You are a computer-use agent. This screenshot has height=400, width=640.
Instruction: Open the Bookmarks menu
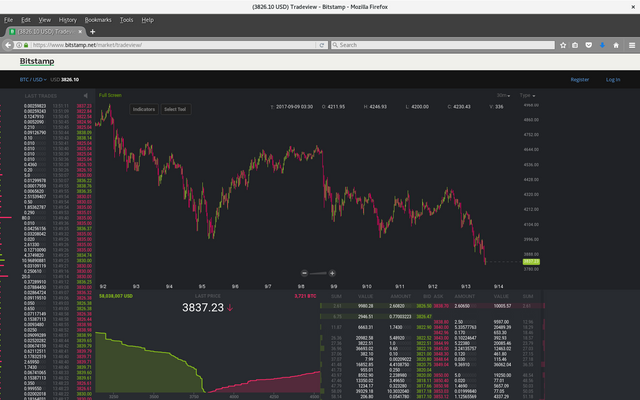(x=98, y=20)
